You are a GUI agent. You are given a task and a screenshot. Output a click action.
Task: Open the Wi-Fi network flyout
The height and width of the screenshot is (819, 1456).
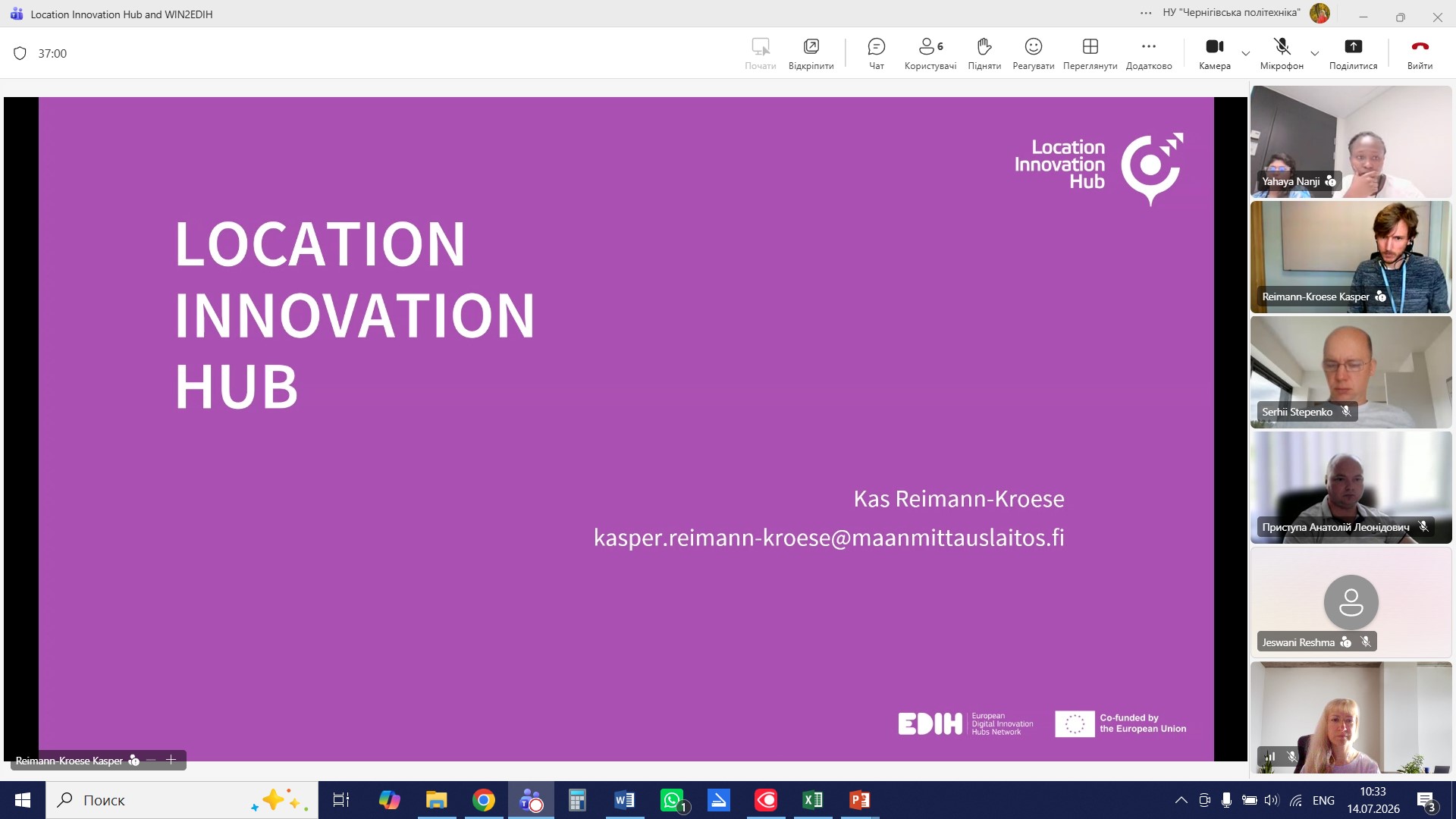pos(1296,800)
